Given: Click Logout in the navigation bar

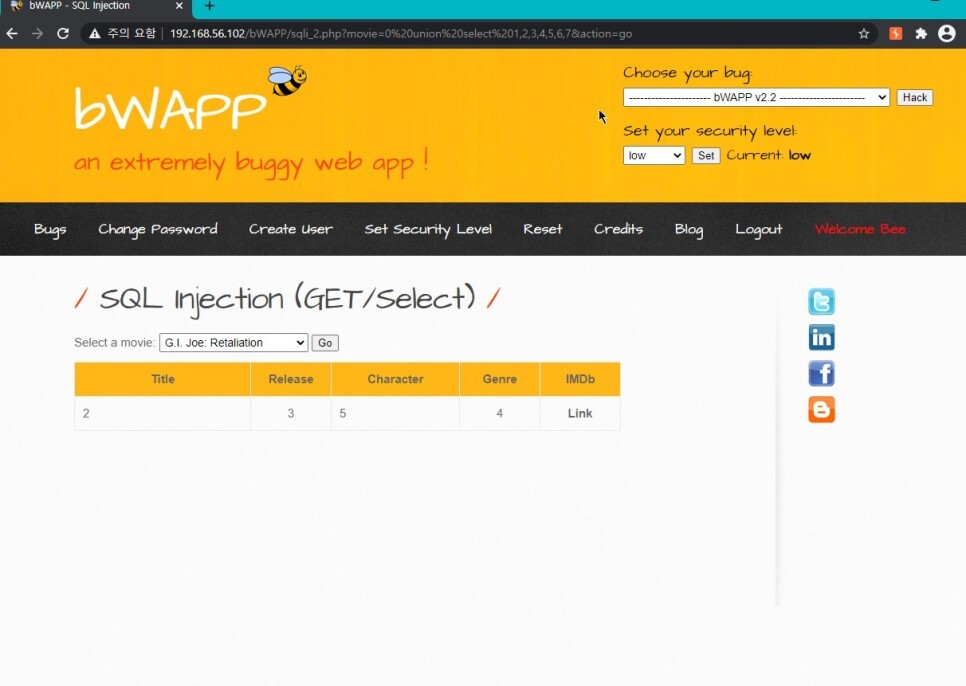Looking at the screenshot, I should 759,230.
